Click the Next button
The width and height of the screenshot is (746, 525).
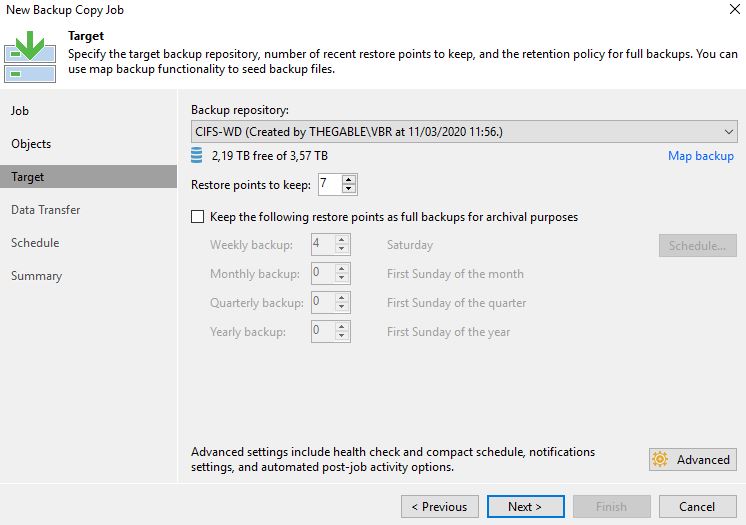[x=526, y=506]
